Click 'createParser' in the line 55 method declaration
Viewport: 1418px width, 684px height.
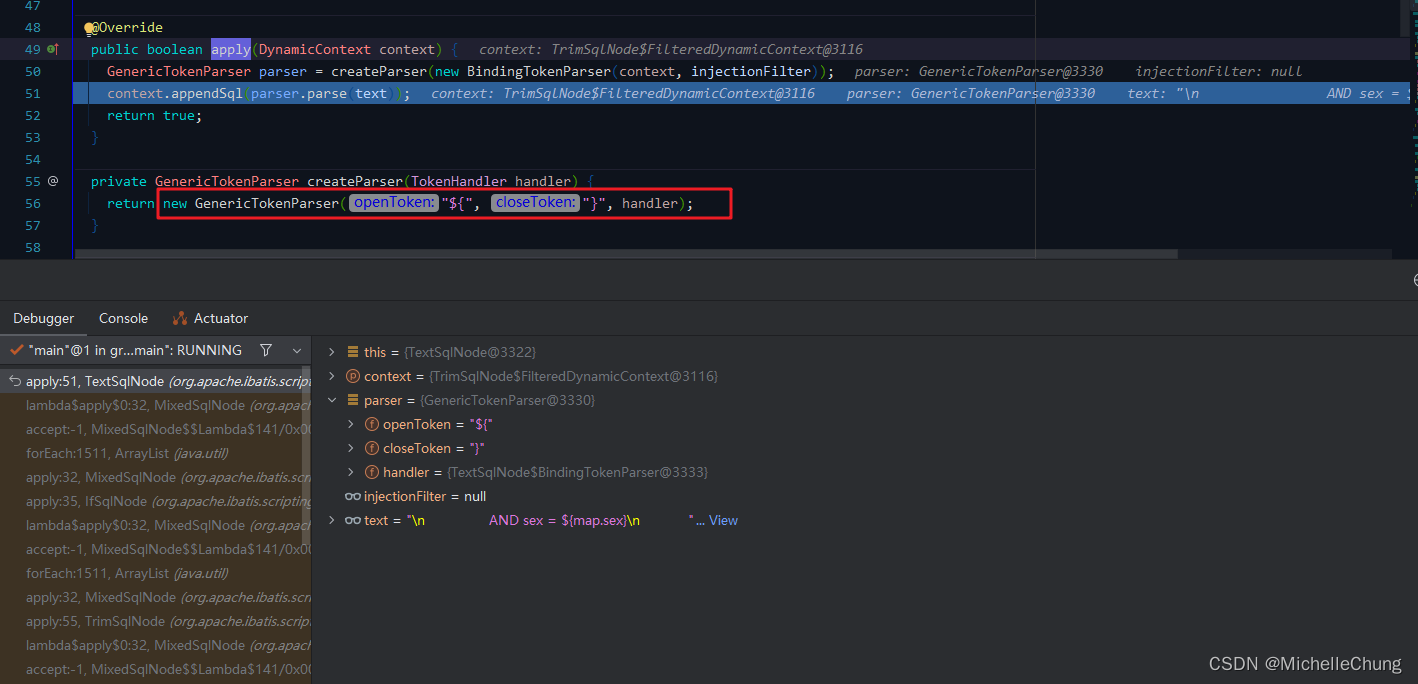point(354,181)
